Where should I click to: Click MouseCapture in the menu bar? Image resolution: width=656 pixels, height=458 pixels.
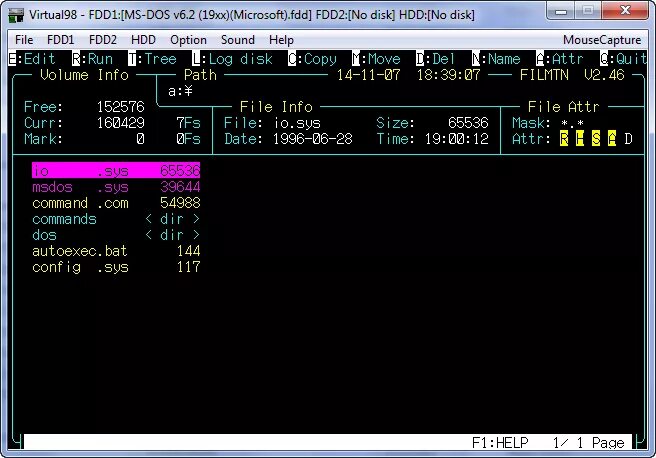pyautogui.click(x=602, y=40)
